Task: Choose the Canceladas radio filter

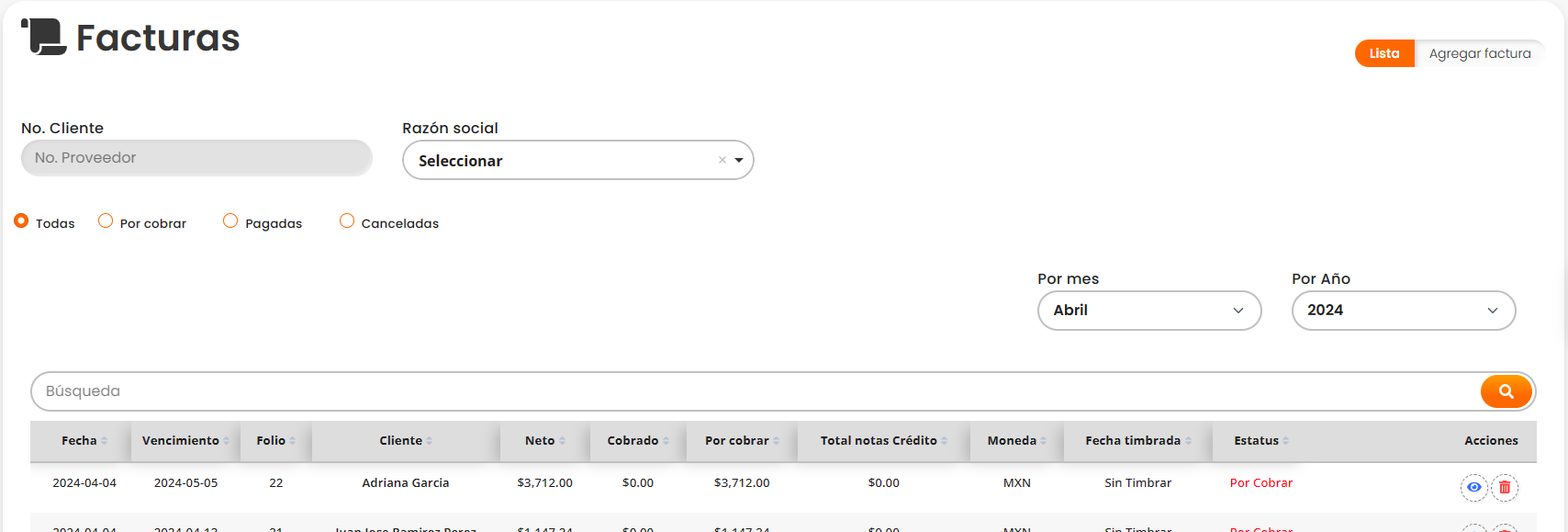Action: coord(347,221)
